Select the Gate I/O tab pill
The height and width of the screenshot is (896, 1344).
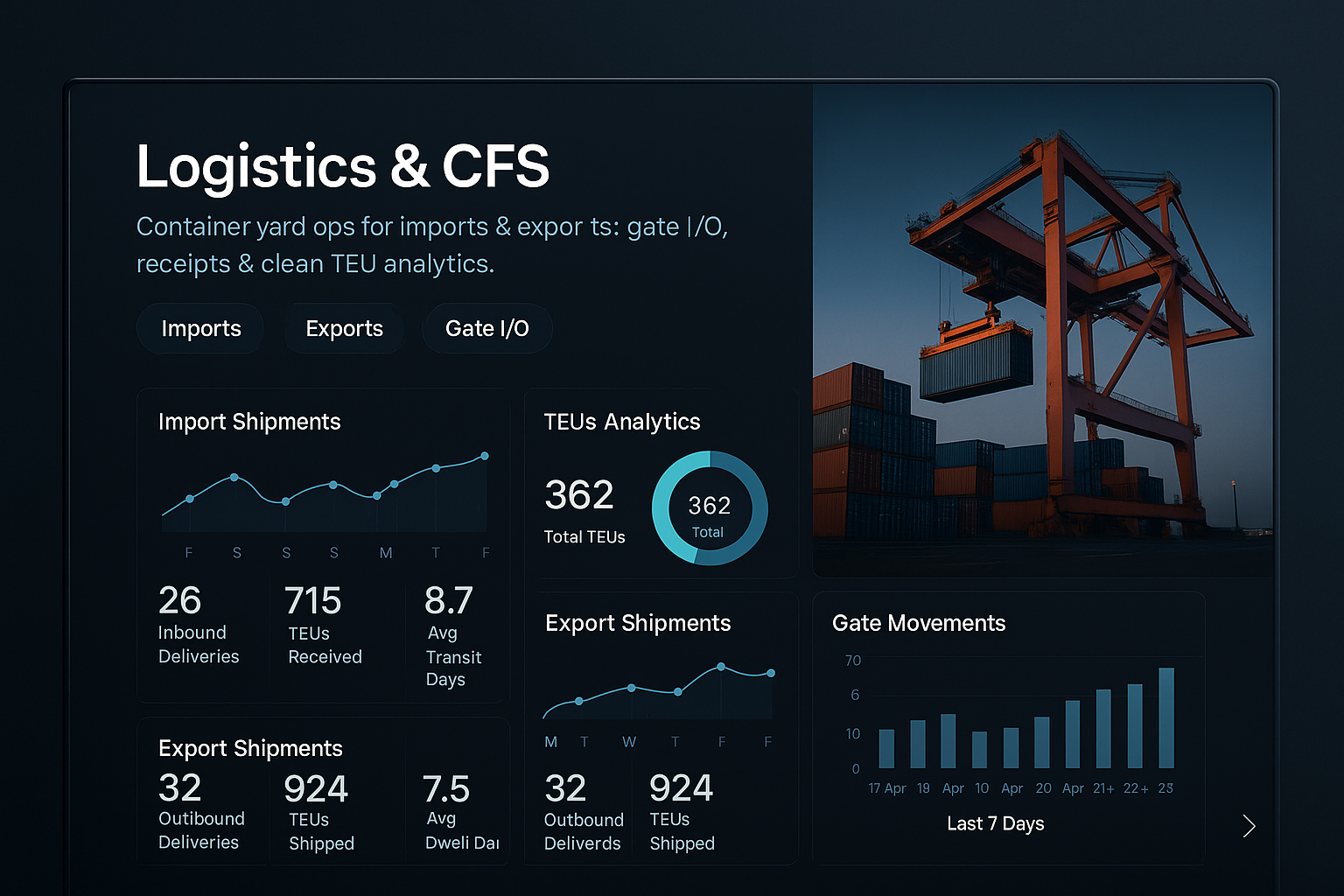point(486,329)
